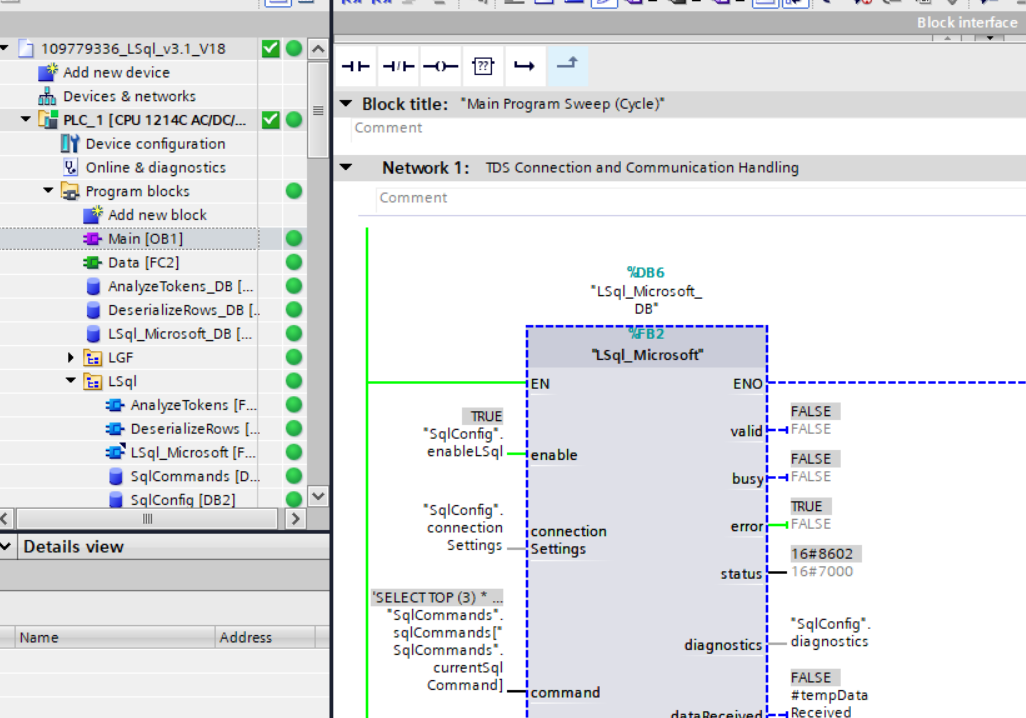1026x718 pixels.
Task: Click Add new block
Action: (x=157, y=215)
